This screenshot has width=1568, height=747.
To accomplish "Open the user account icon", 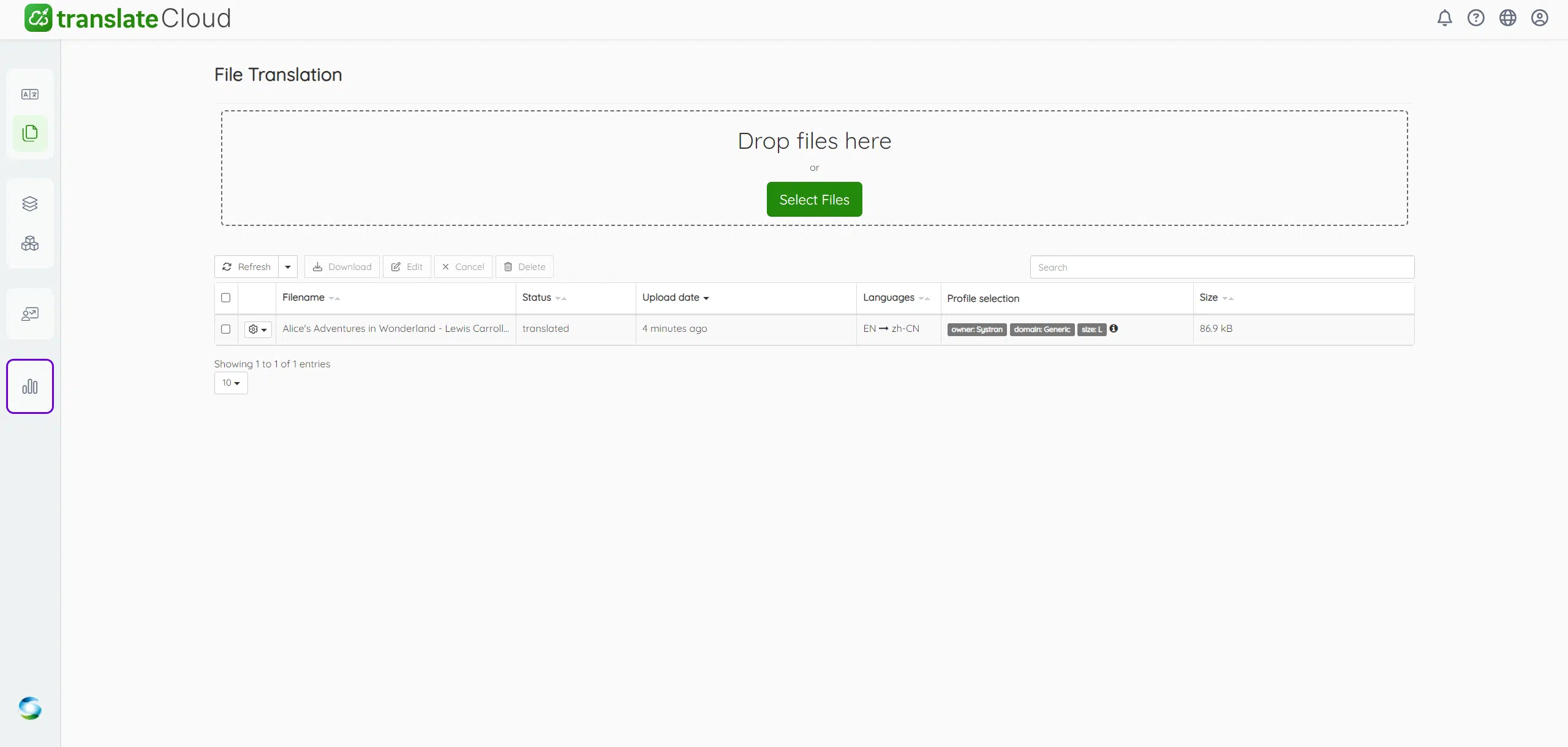I will pyautogui.click(x=1539, y=18).
